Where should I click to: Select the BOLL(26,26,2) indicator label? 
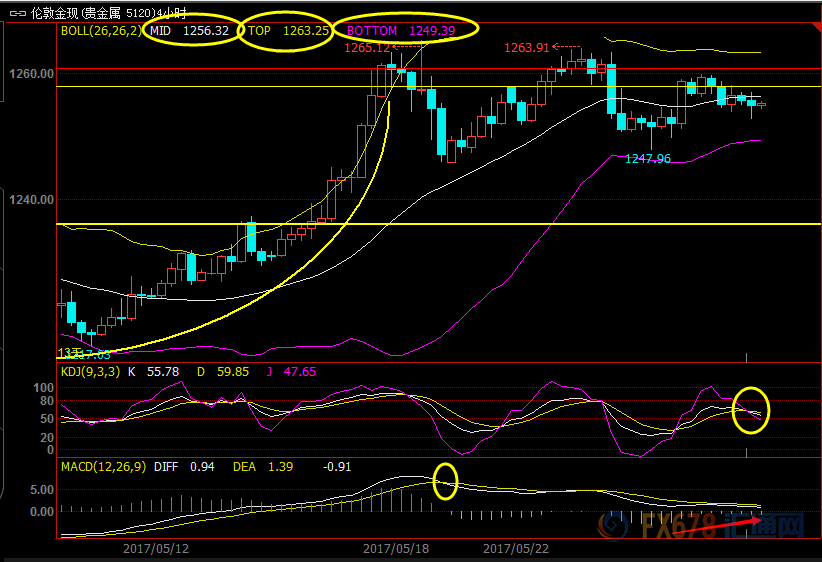pyautogui.click(x=102, y=31)
